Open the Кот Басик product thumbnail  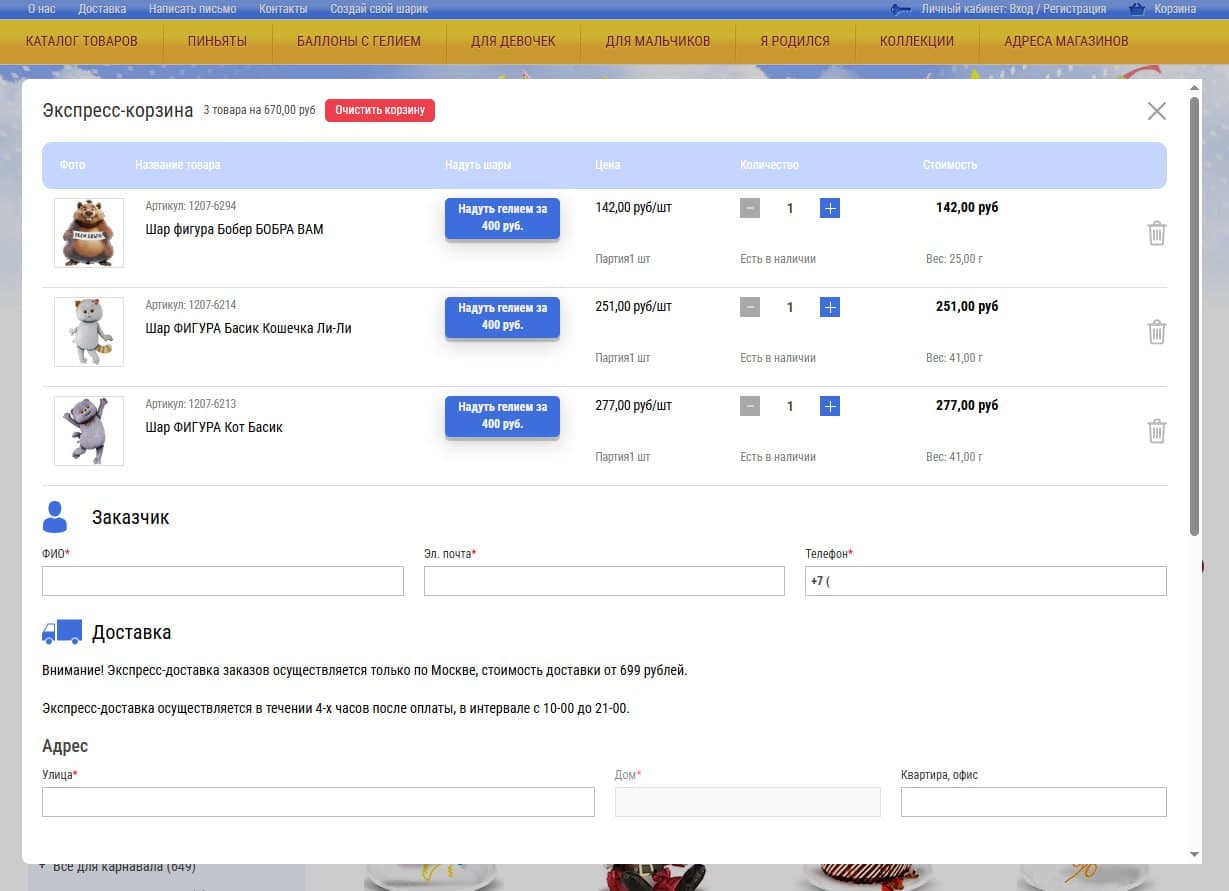point(88,431)
